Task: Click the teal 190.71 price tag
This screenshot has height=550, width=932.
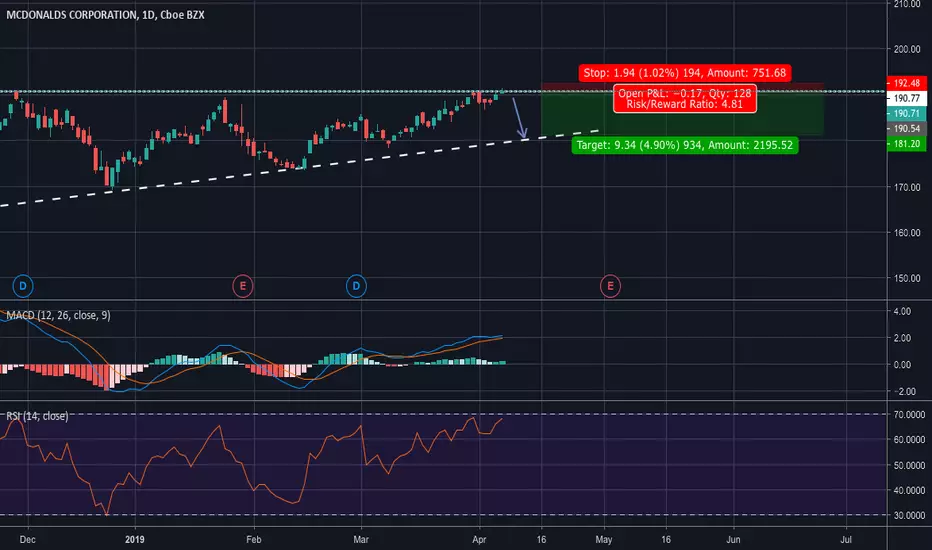Action: [906, 114]
